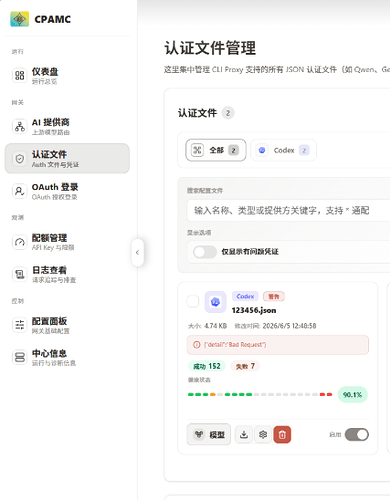Go to 配额管理 menu item
The width and height of the screenshot is (390, 500).
pyautogui.click(x=67, y=242)
